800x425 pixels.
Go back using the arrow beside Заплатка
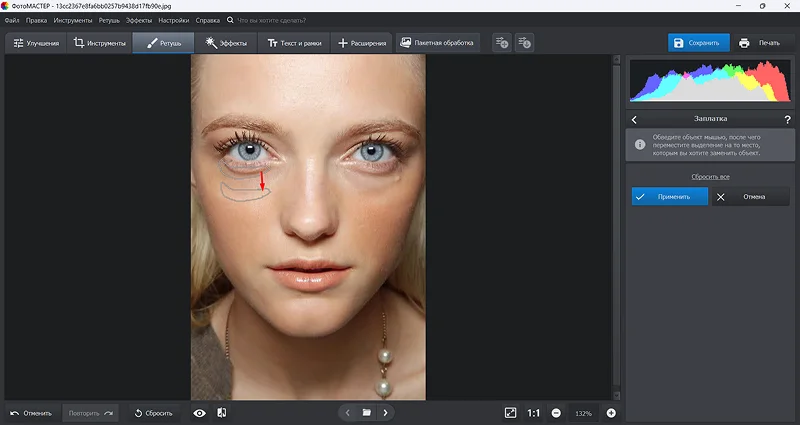pyautogui.click(x=634, y=119)
